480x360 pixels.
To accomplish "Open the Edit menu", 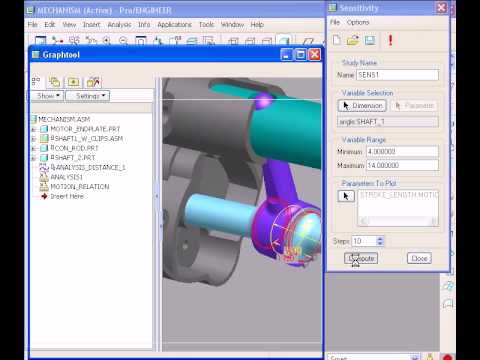I will coord(50,25).
